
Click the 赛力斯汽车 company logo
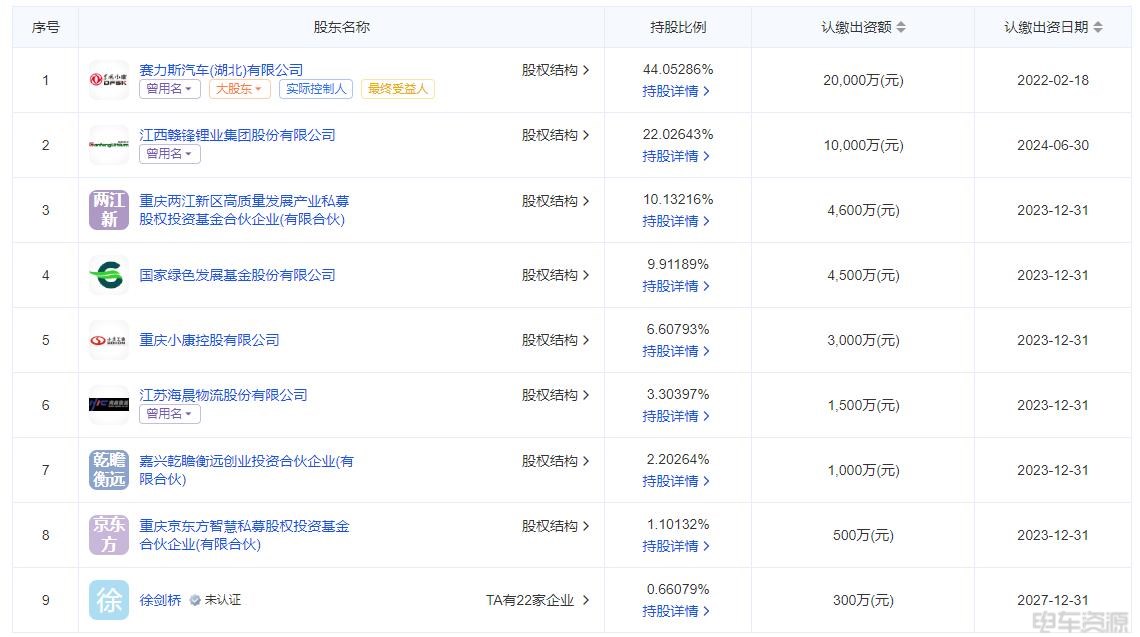[108, 80]
